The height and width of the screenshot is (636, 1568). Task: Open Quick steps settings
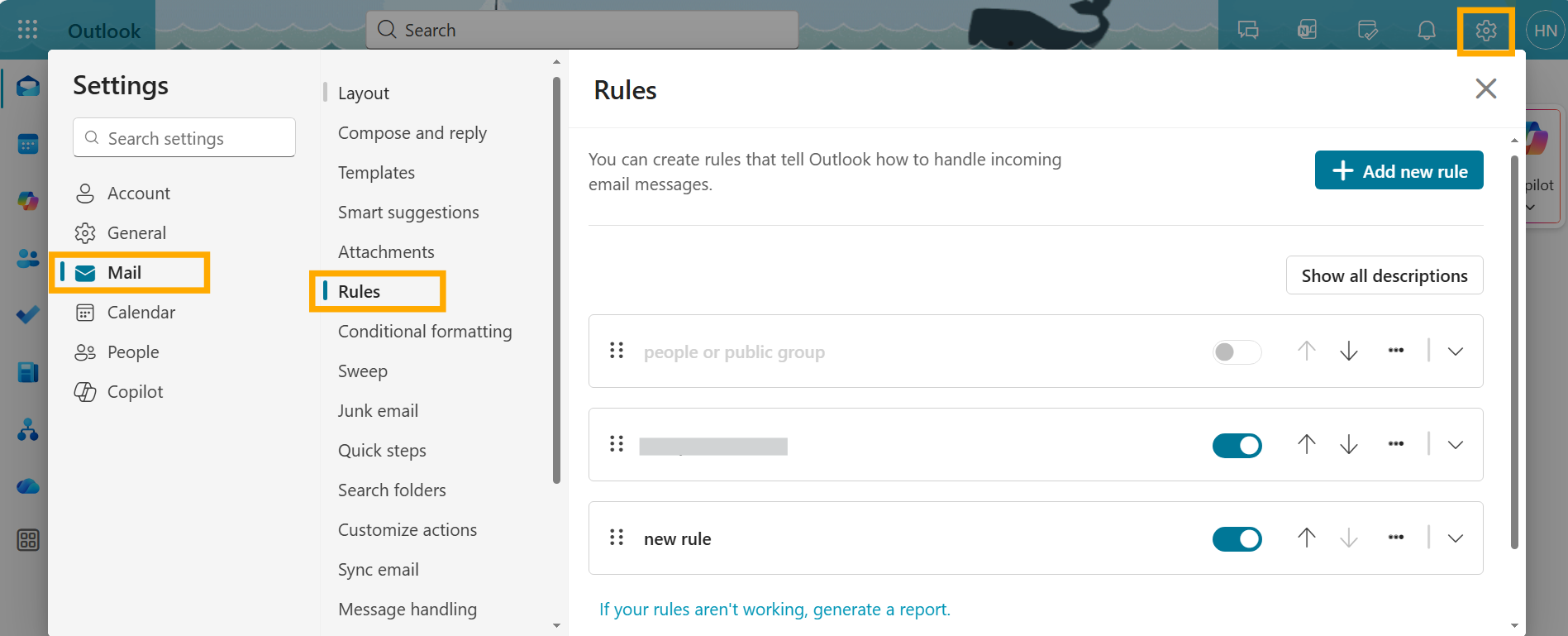[x=382, y=451]
